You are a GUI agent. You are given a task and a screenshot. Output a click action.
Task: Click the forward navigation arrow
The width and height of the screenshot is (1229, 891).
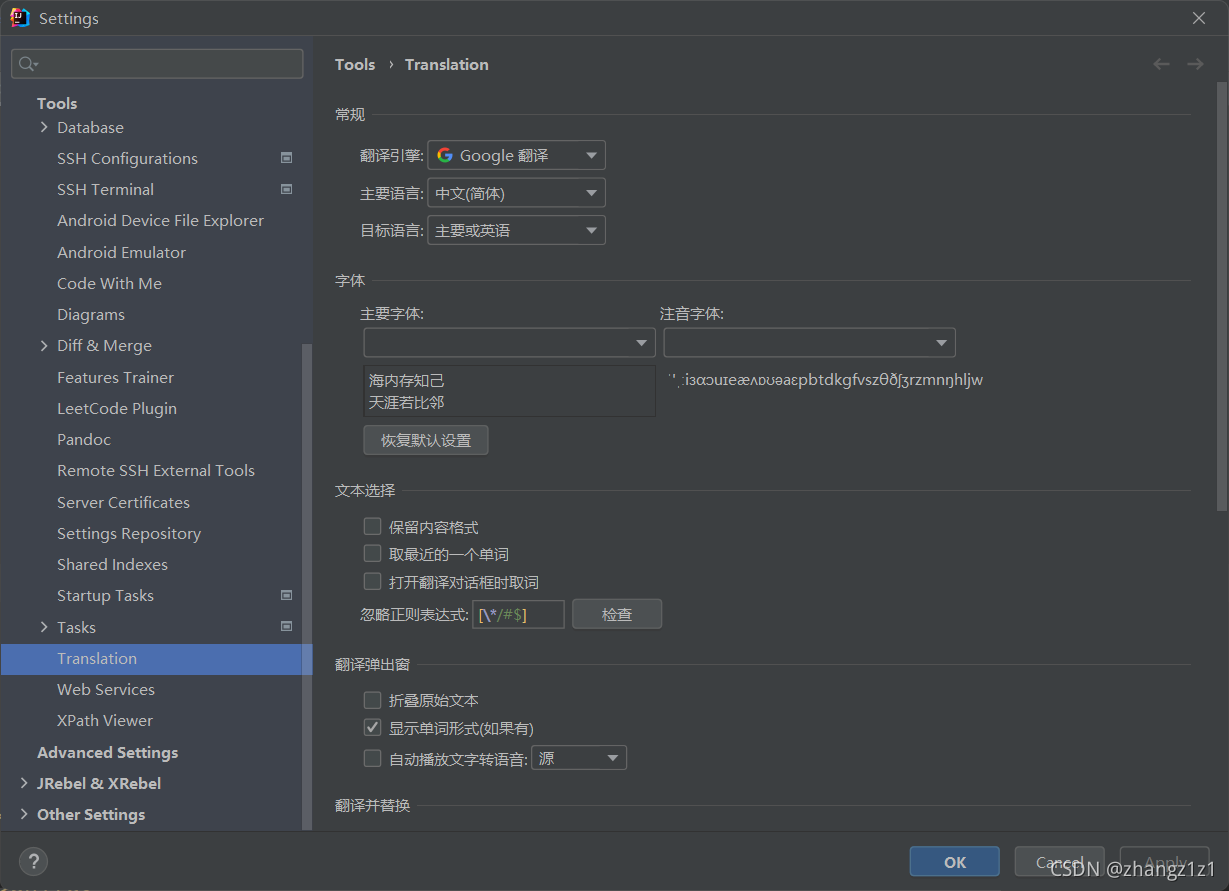(1195, 64)
